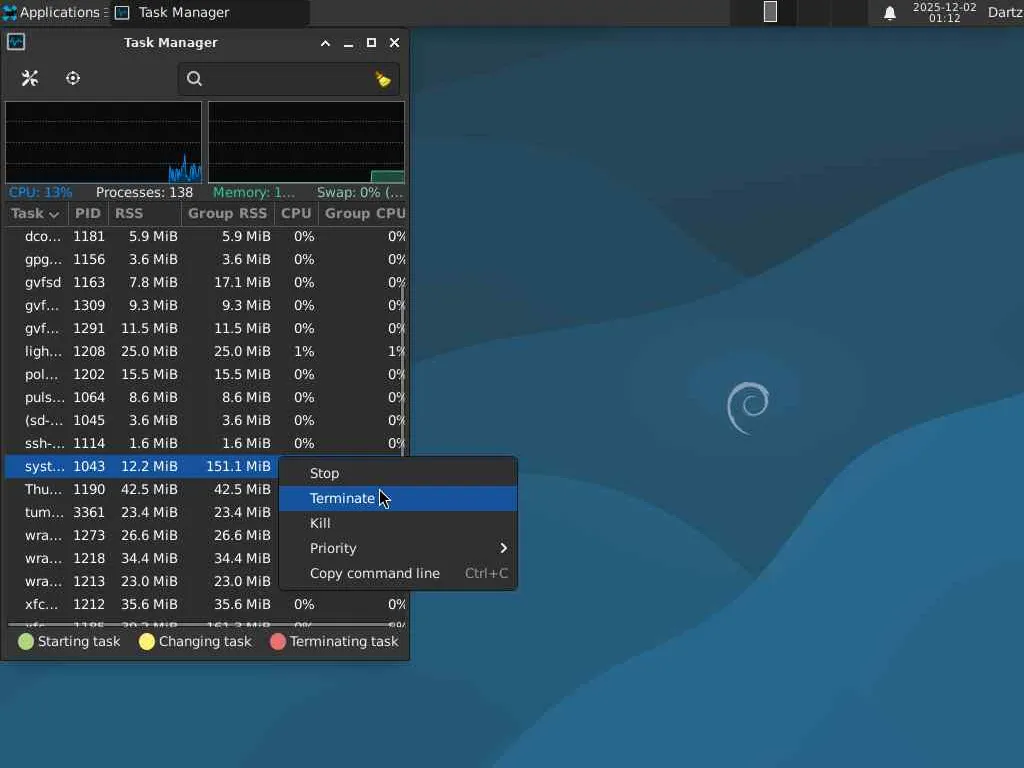
Task: Select the xfc... process row PID 1212
Action: tap(206, 604)
